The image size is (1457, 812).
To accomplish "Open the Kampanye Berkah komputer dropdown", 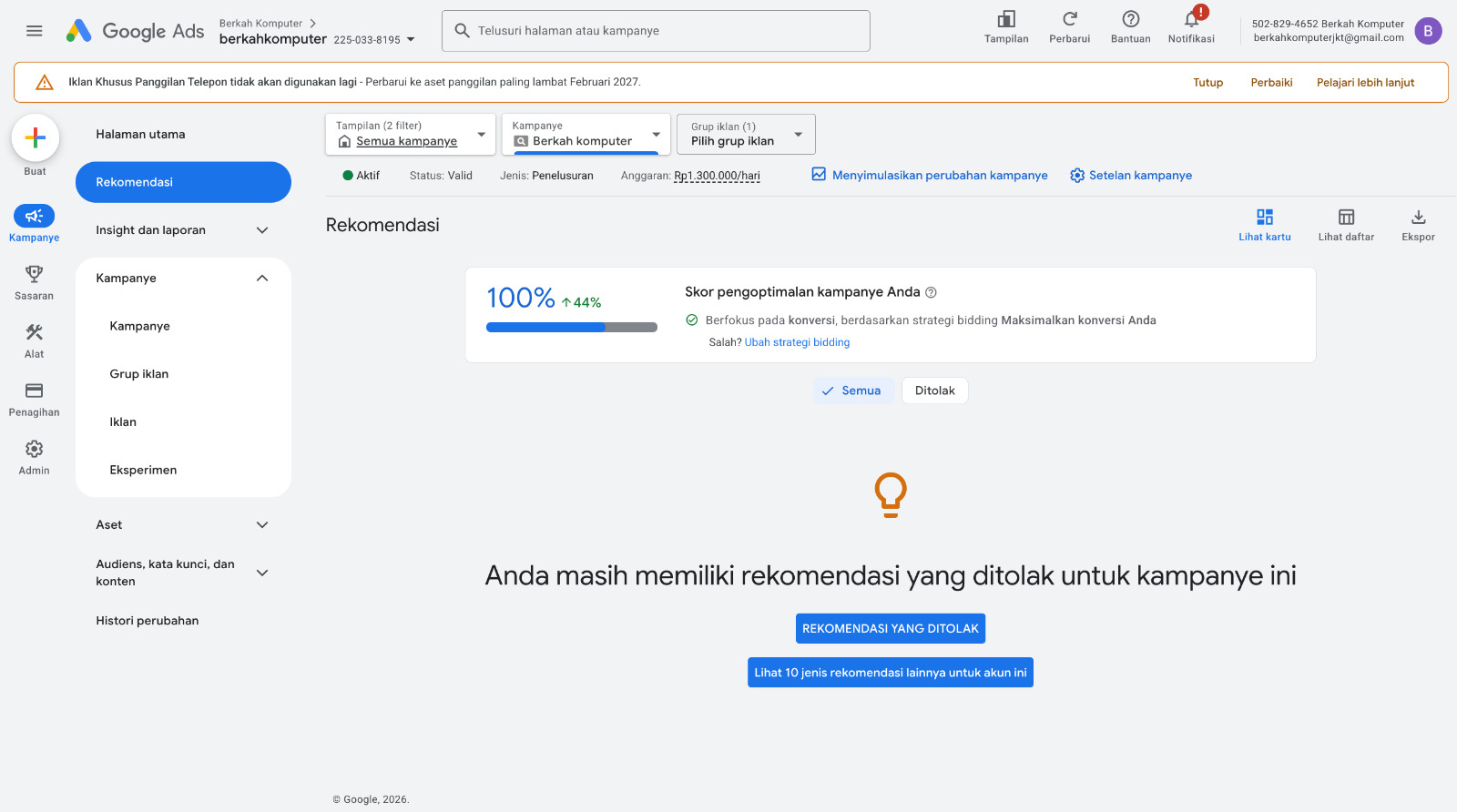I will tap(586, 134).
